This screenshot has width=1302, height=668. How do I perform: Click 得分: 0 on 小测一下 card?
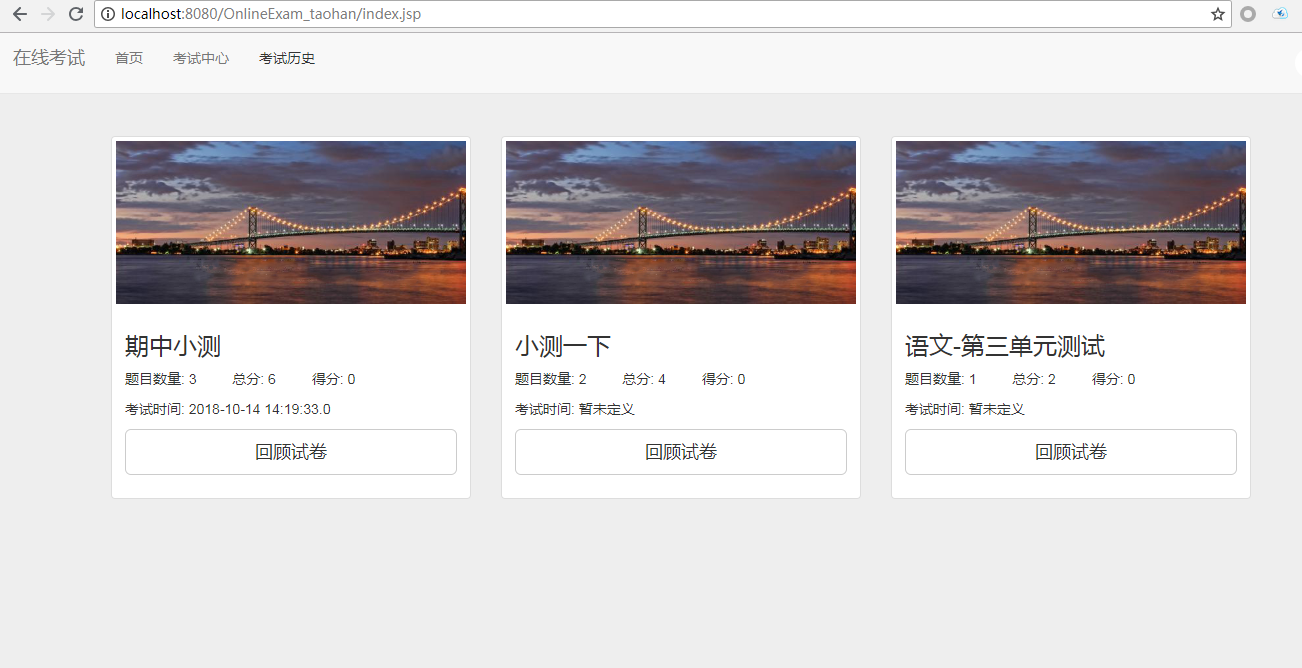coord(724,379)
